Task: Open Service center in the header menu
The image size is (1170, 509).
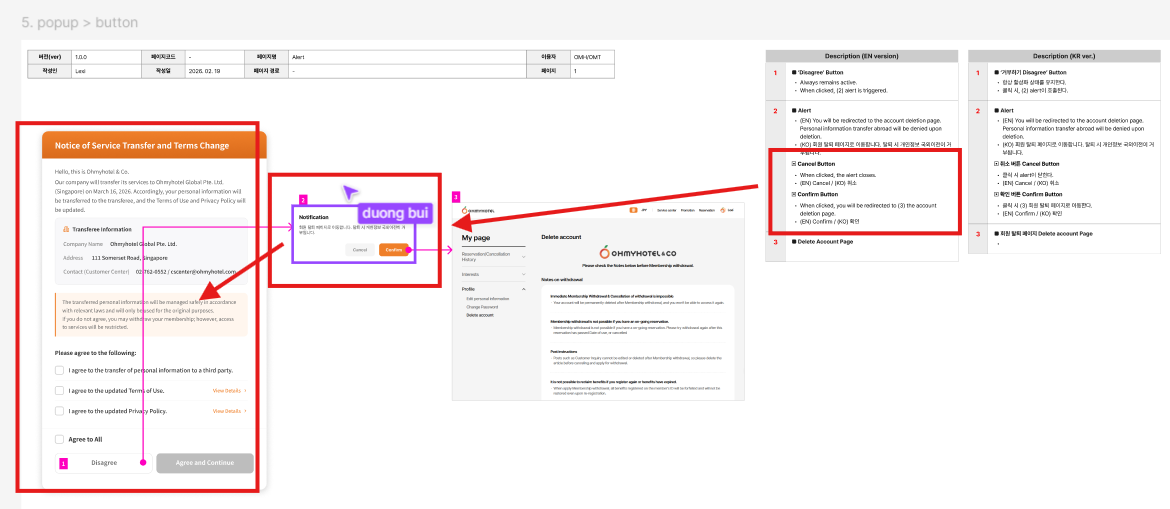Action: coord(666,210)
